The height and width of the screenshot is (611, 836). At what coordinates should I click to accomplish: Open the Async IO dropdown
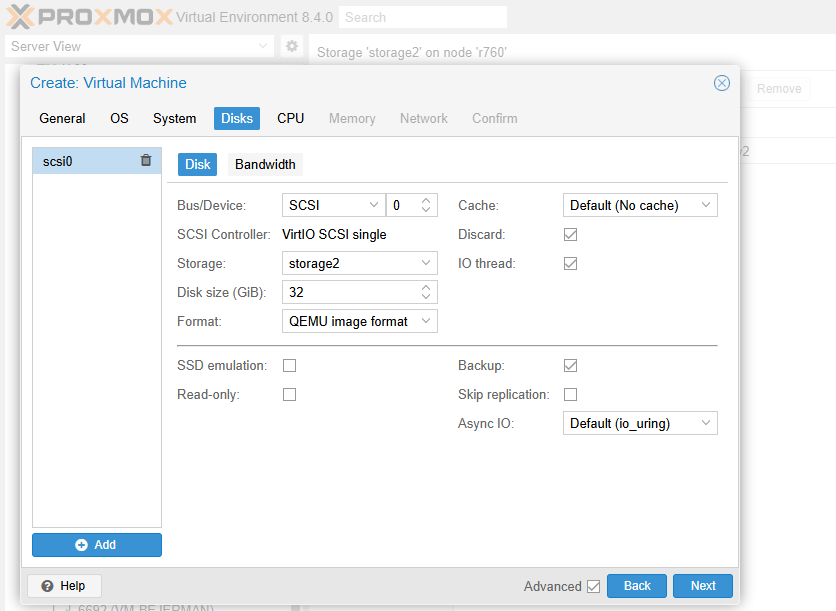tap(706, 423)
